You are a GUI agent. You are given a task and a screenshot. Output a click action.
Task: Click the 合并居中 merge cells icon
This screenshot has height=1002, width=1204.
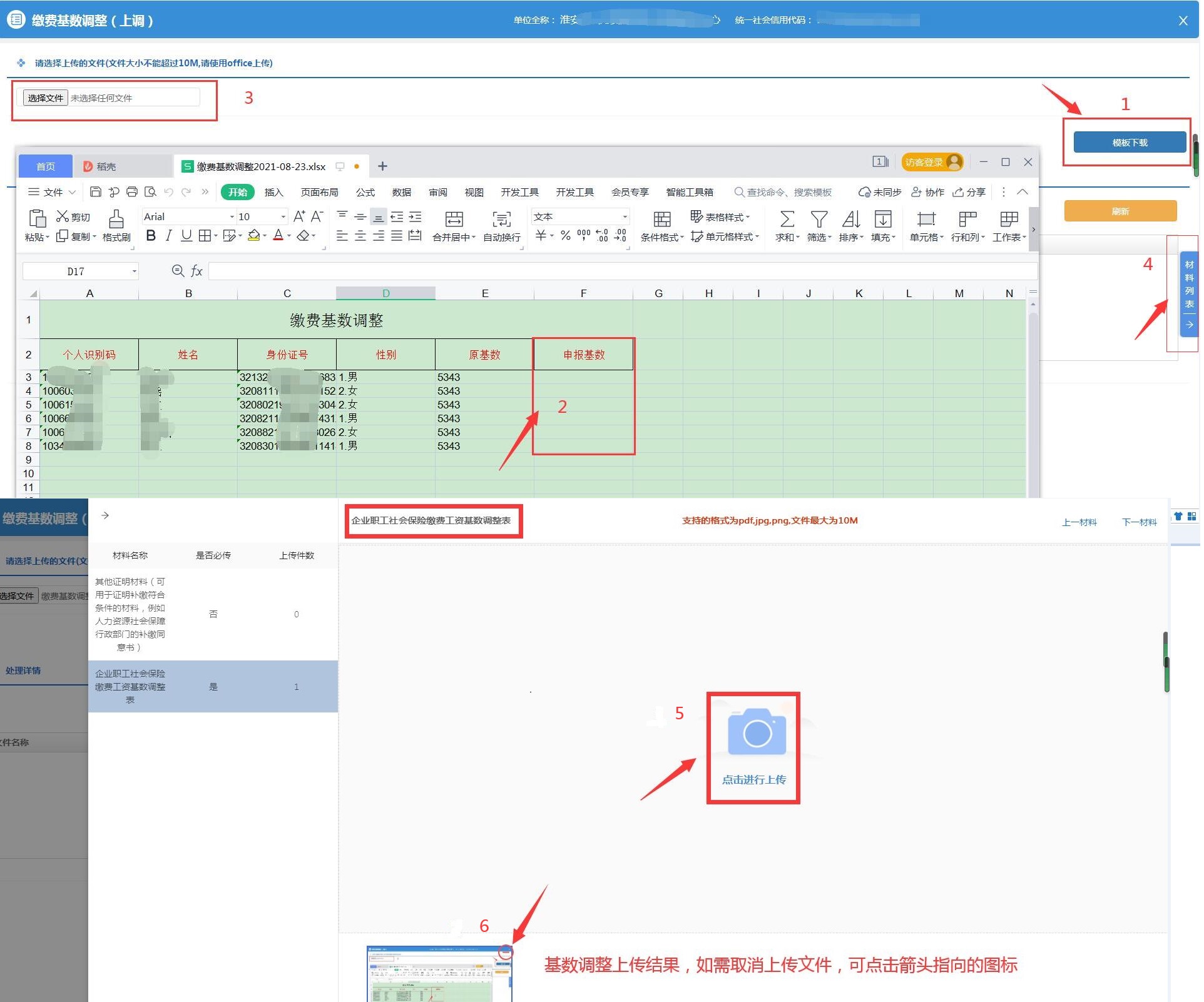click(454, 220)
